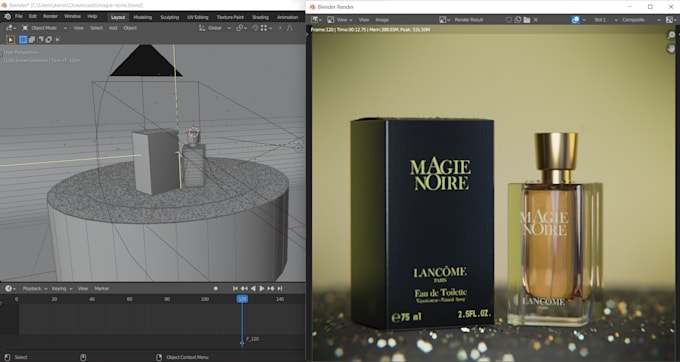This screenshot has height=362, width=680.
Task: Open the Render window View menu
Action: click(x=364, y=20)
